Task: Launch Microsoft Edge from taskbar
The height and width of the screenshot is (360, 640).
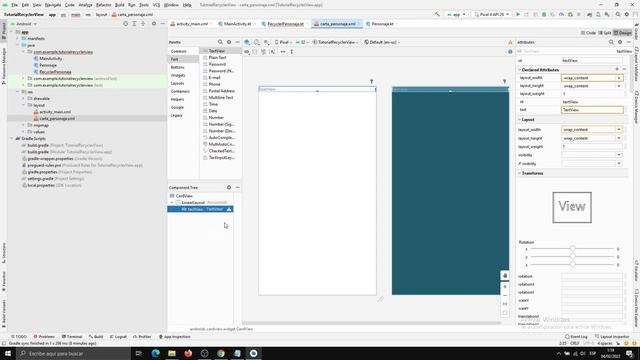Action: tap(156, 353)
